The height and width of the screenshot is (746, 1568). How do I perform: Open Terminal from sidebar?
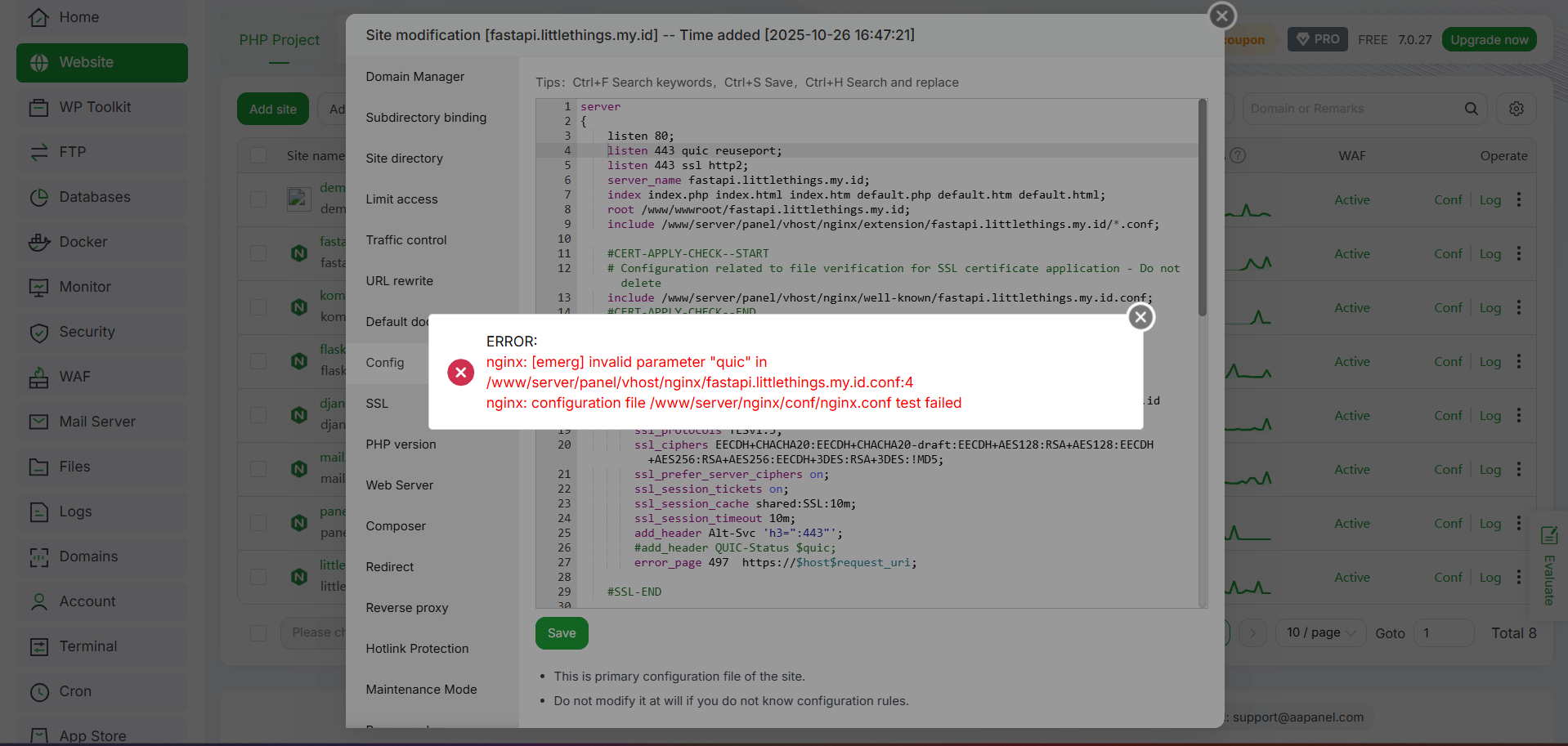(x=102, y=646)
